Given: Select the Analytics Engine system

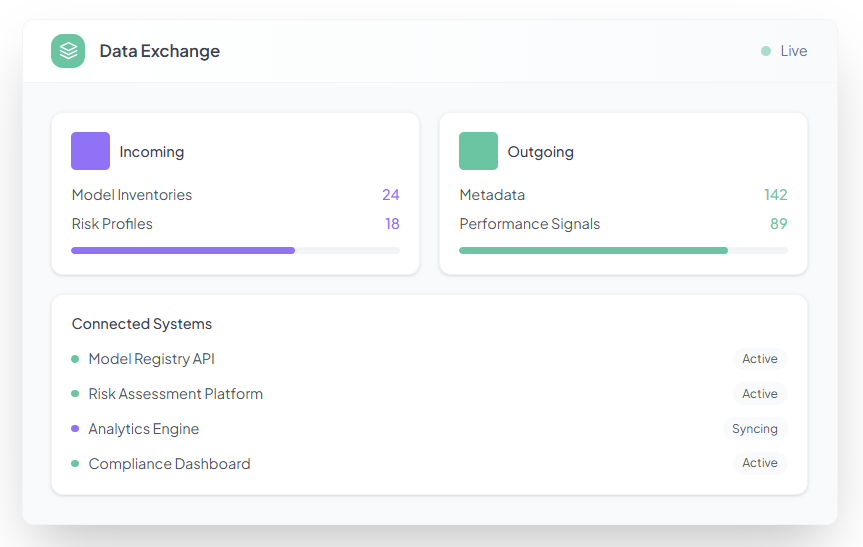Looking at the screenshot, I should [143, 429].
